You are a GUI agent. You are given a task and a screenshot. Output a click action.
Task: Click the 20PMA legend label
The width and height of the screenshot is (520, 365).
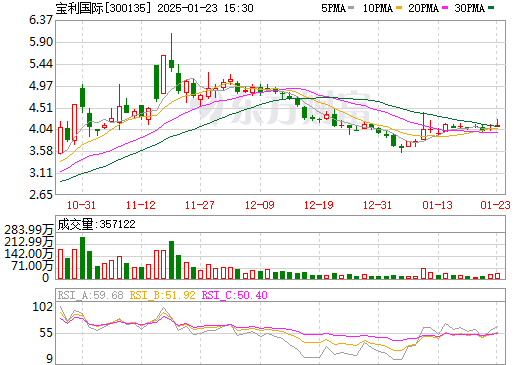tap(423, 8)
